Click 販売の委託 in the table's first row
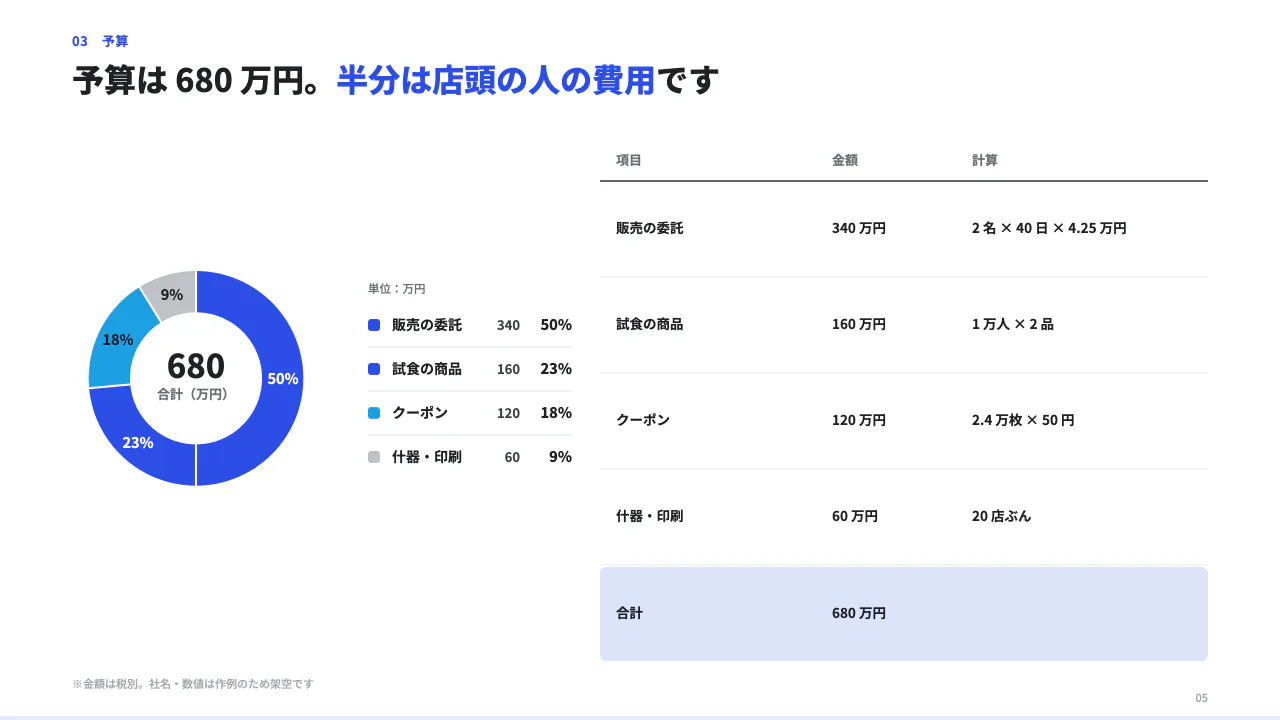Screen dimensions: 1280x720 click(650, 228)
